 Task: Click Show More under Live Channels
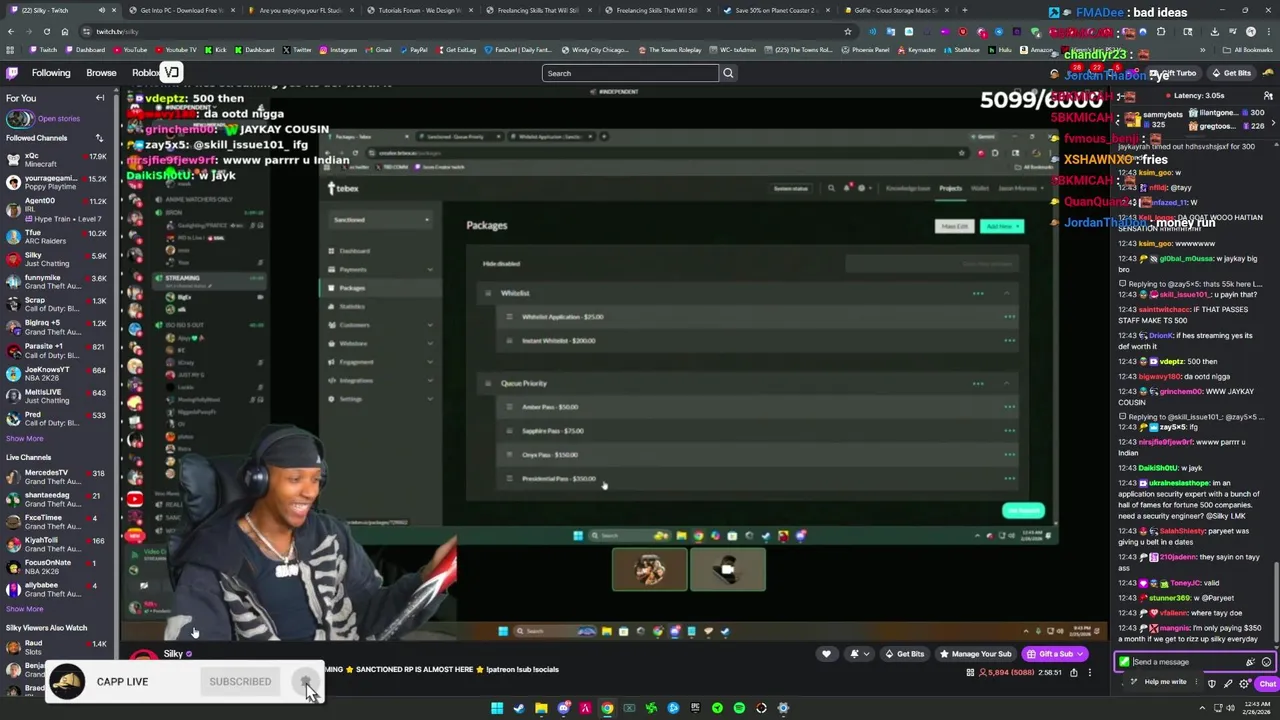tap(25, 609)
